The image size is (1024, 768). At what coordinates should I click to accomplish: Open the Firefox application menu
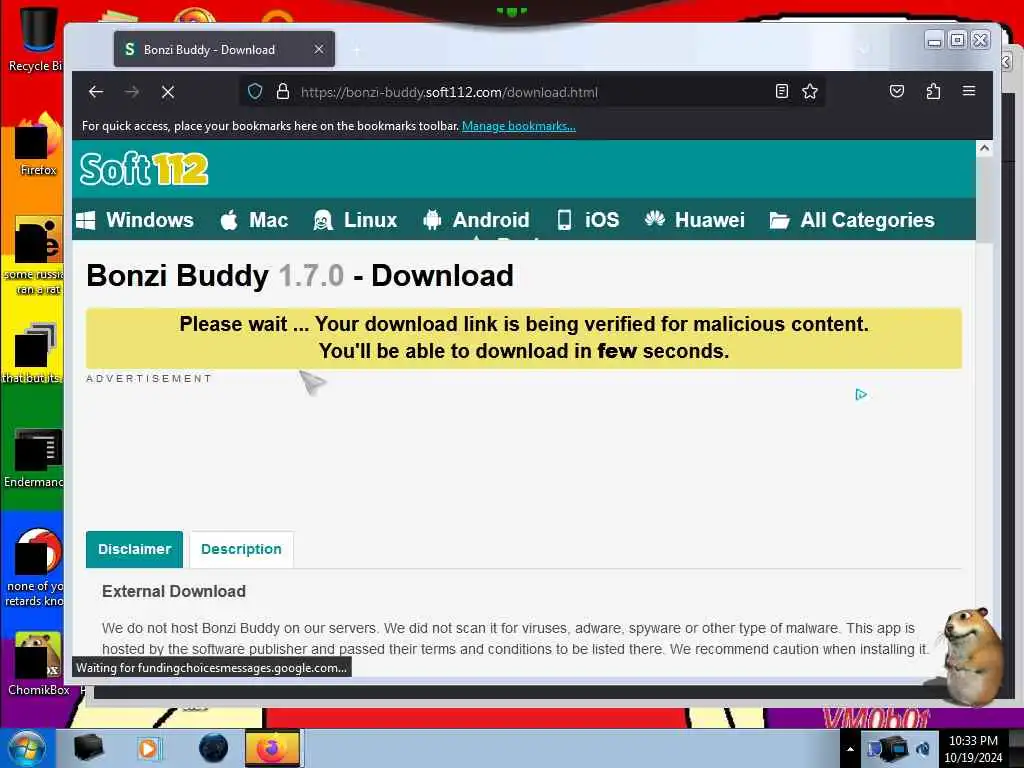pyautogui.click(x=969, y=91)
